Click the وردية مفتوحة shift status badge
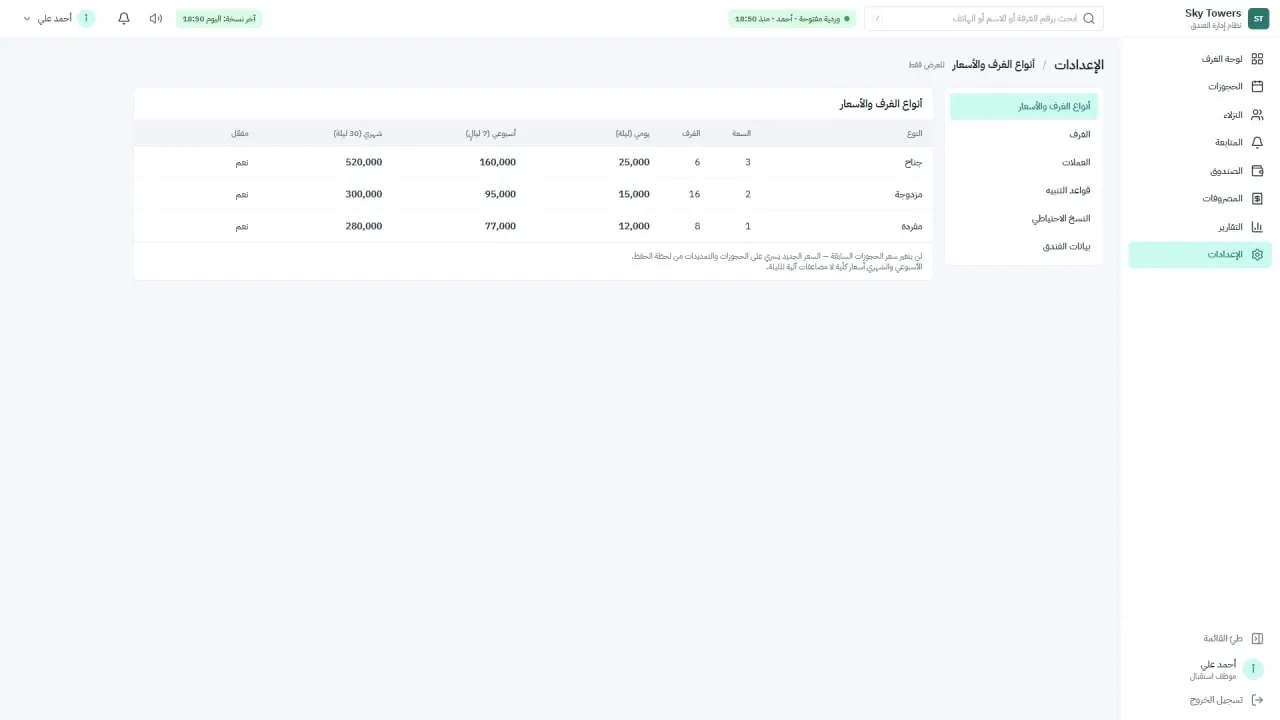1280x720 pixels. click(x=792, y=18)
